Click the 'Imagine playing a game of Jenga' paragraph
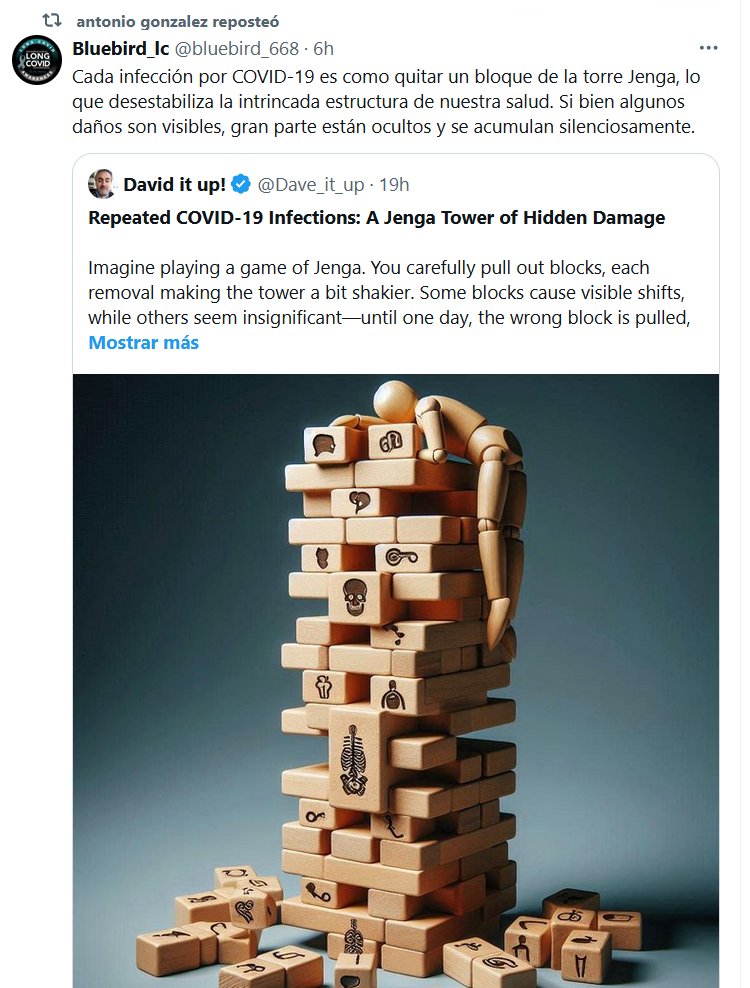Screen dimensions: 750x988 (390, 293)
